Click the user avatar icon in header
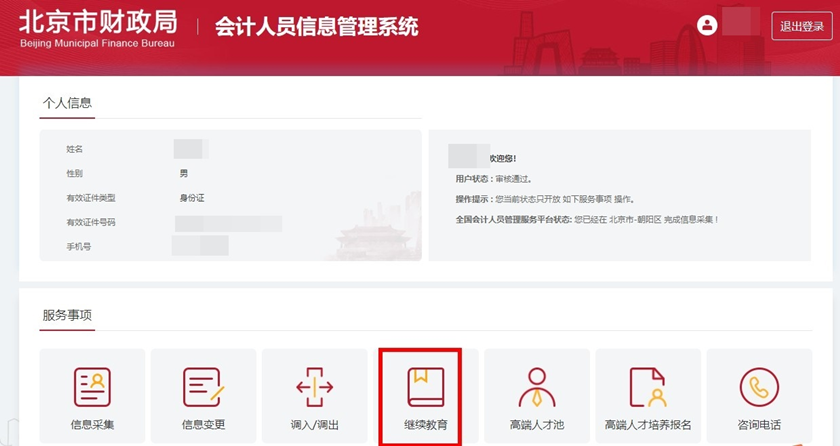This screenshot has width=840, height=446. point(708,26)
